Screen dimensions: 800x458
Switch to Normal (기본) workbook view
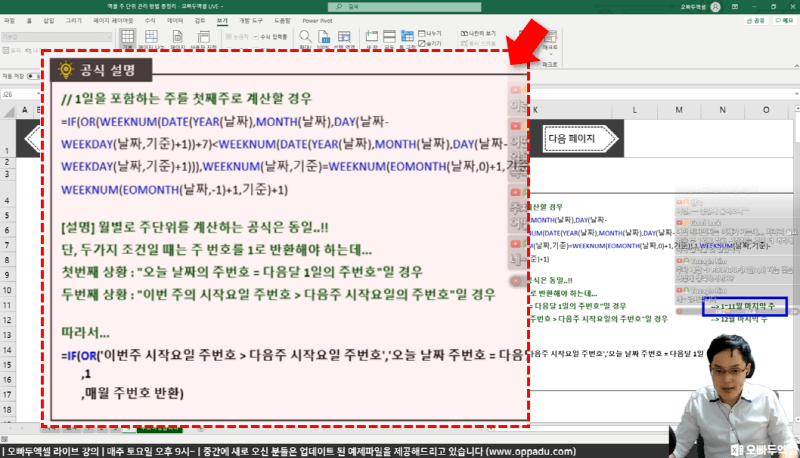[128, 39]
